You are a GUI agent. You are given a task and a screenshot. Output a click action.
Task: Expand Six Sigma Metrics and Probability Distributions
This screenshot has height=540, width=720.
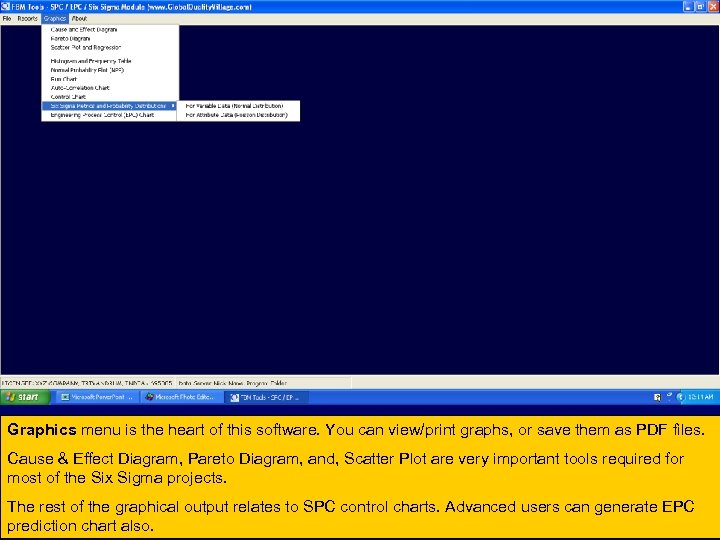pyautogui.click(x=109, y=106)
